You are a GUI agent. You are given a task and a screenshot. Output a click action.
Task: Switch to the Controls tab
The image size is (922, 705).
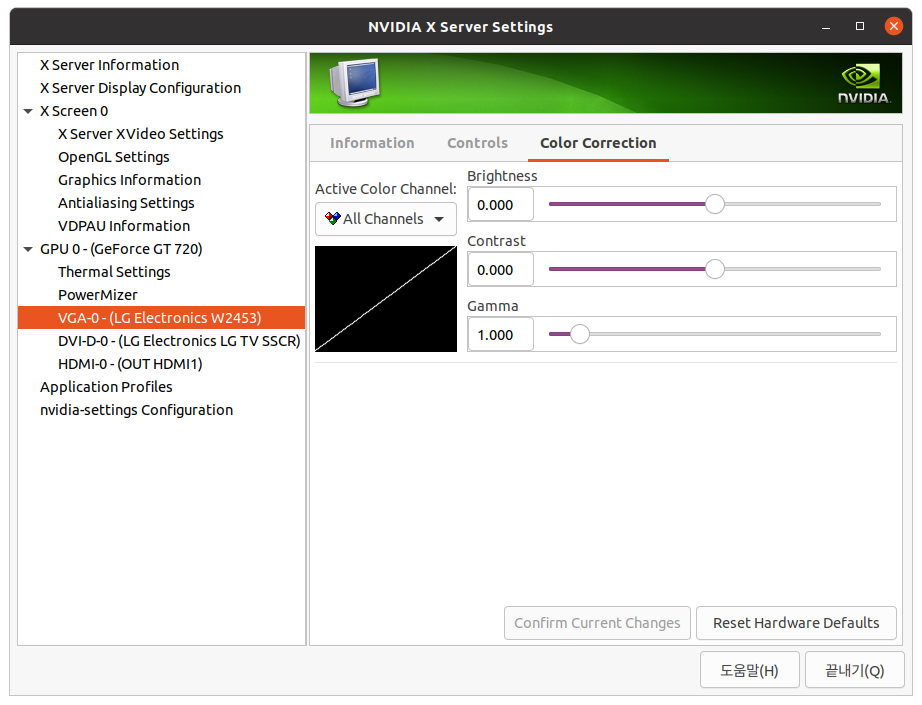[477, 143]
